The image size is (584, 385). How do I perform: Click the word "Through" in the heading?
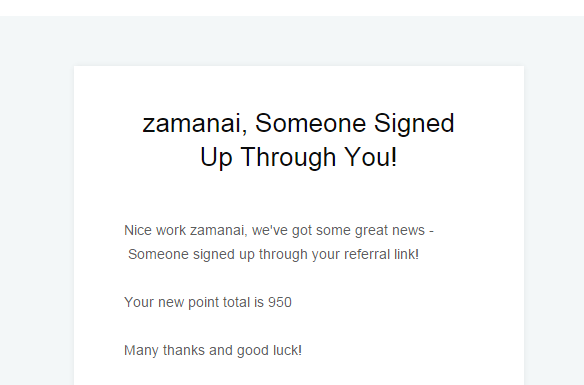288,159
